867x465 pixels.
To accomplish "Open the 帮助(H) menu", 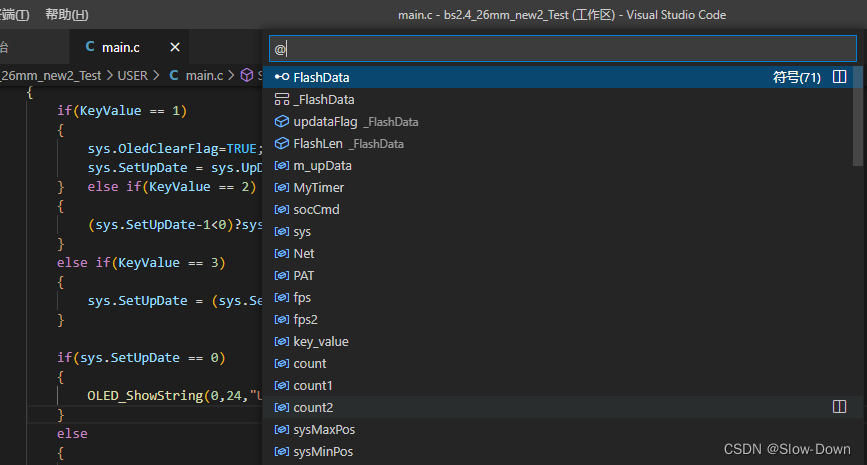I will click(x=67, y=15).
